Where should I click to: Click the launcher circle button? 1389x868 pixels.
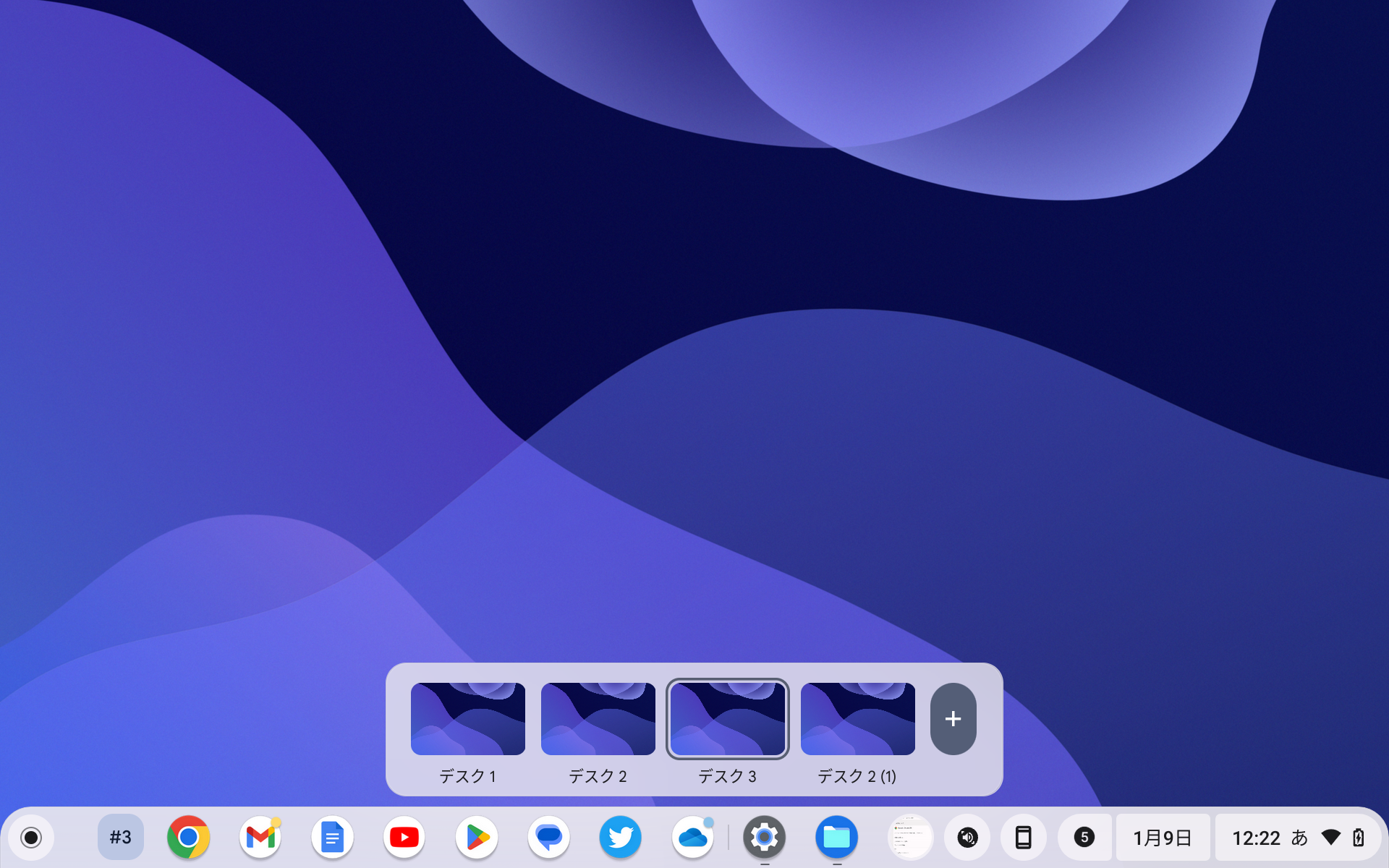pyautogui.click(x=31, y=838)
